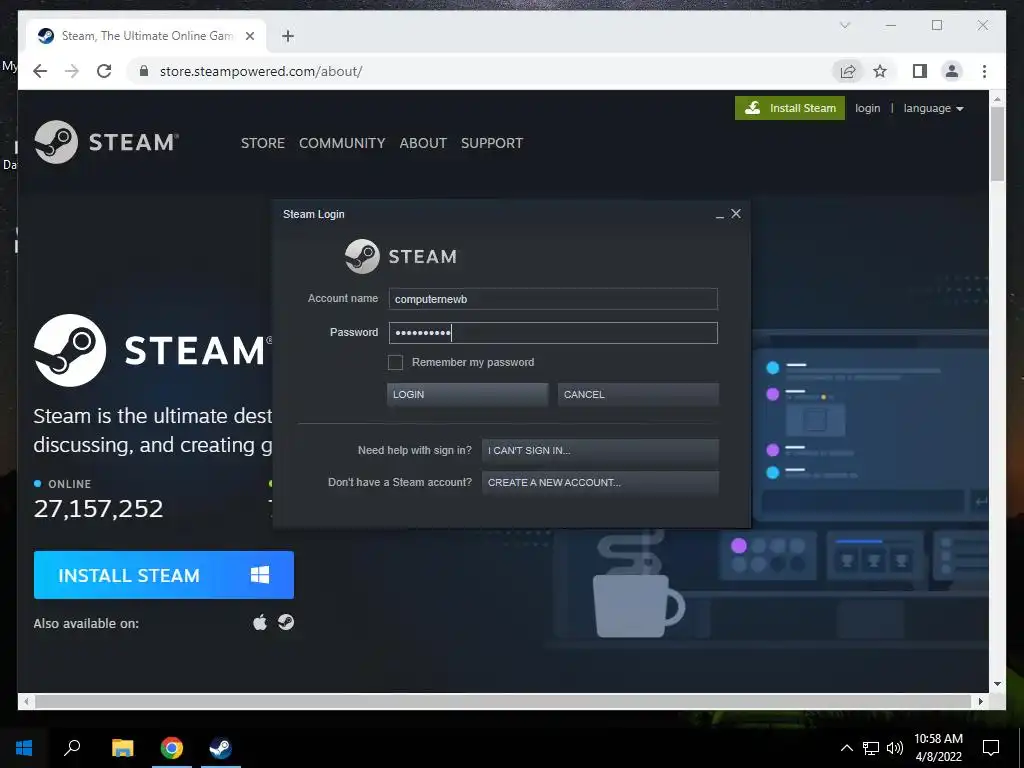Click the Install Steam download icon button
The width and height of the screenshot is (1024, 768).
pos(790,108)
